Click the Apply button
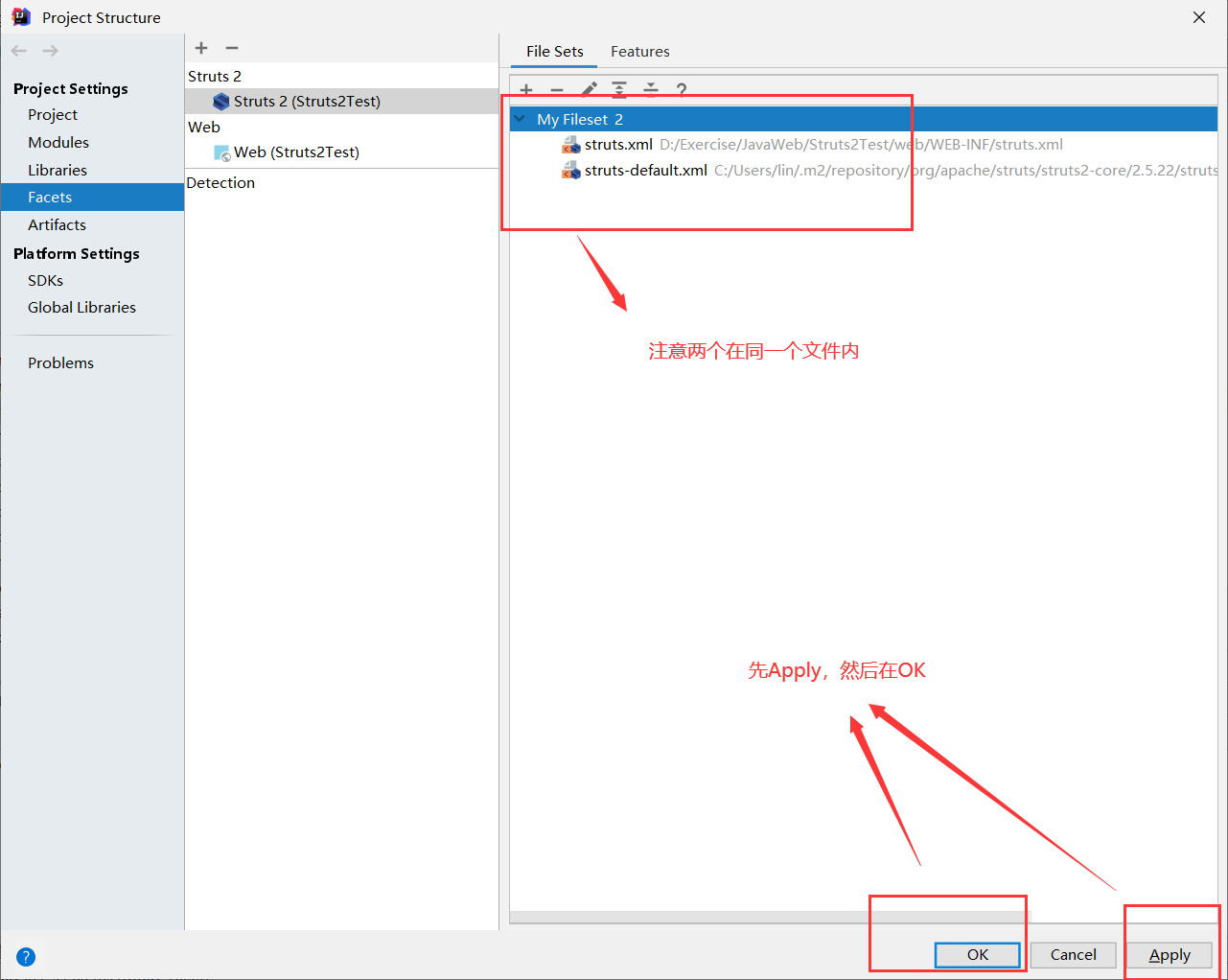The image size is (1228, 980). (x=1170, y=954)
